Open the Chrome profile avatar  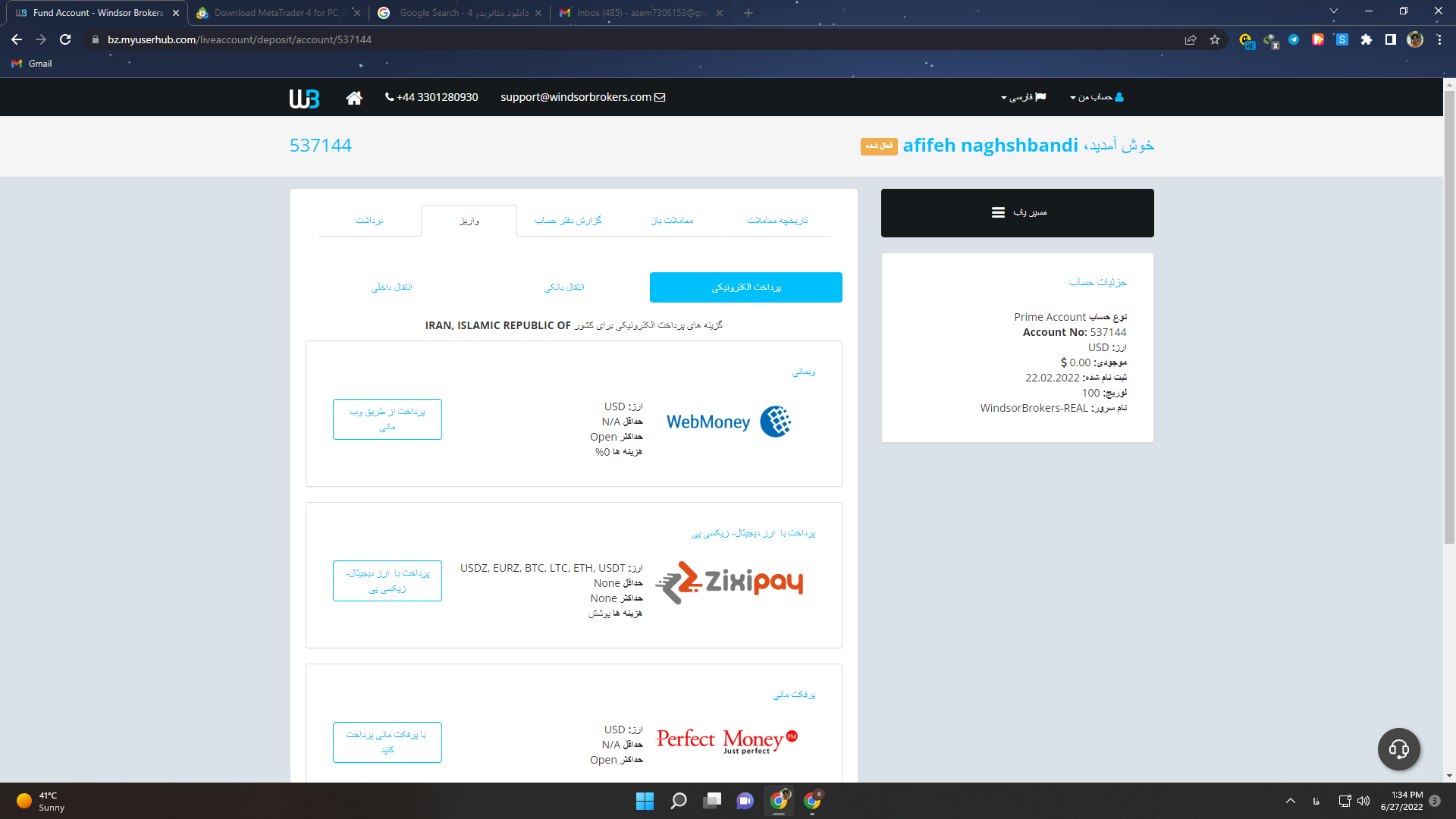(x=1415, y=39)
